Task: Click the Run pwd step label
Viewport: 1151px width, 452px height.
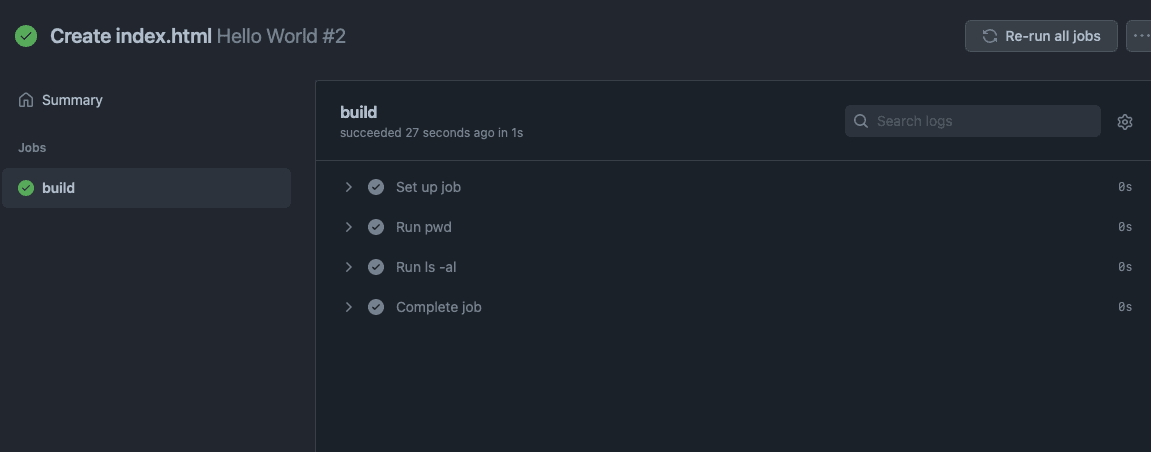Action: click(424, 227)
